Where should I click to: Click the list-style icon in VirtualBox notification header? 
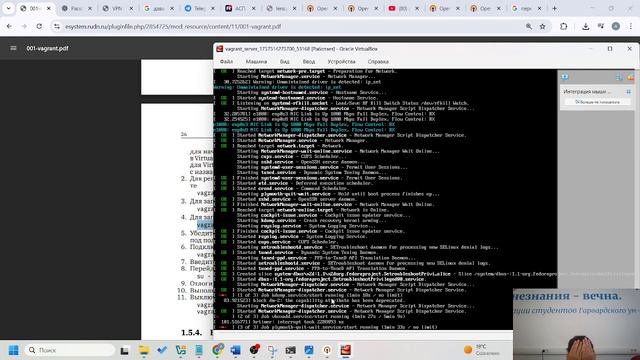620,77
